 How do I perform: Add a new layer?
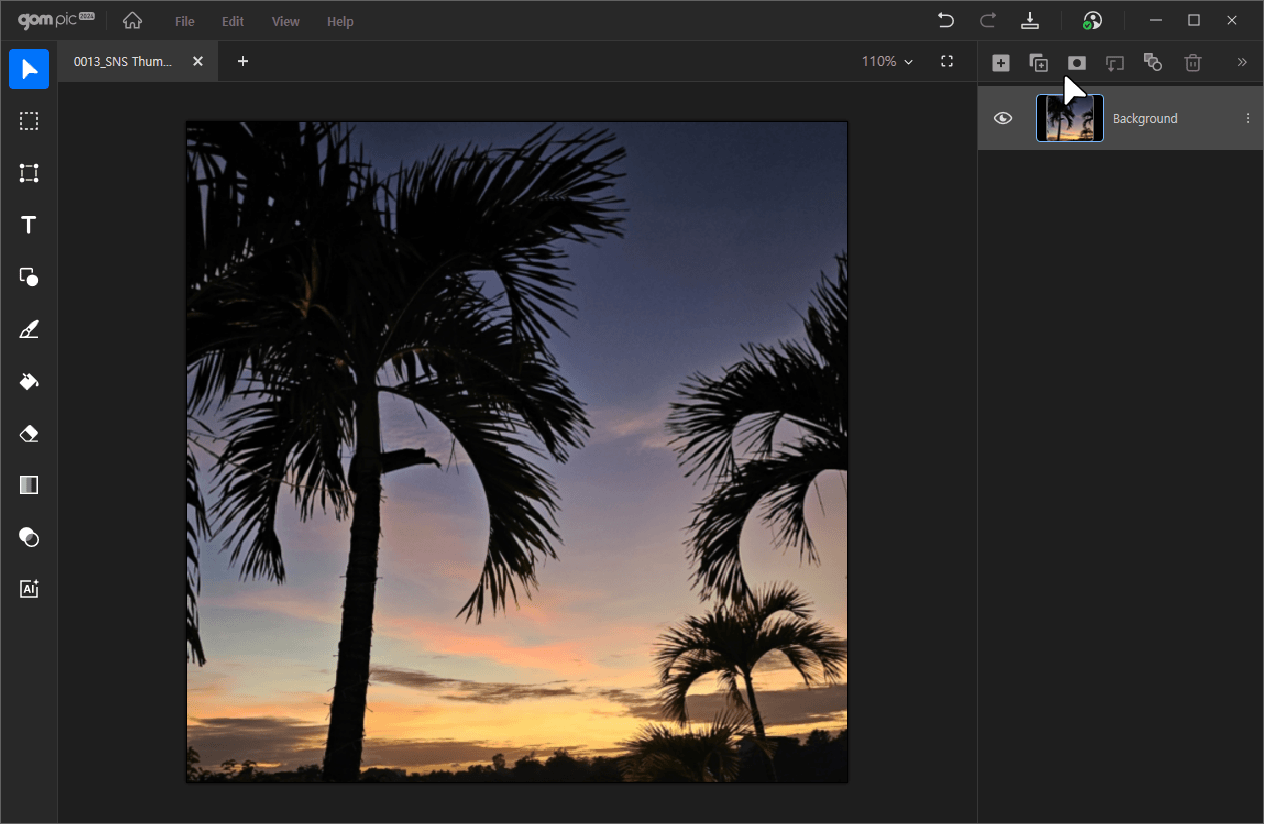click(1000, 62)
